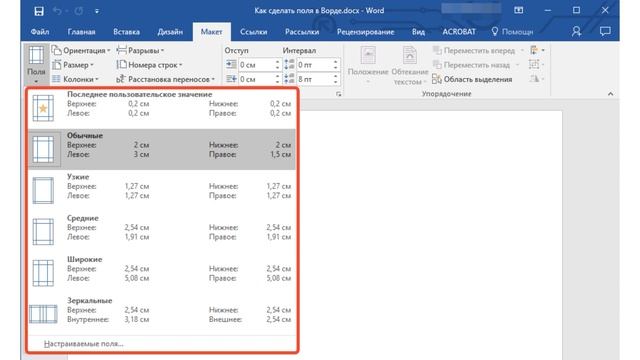Click the spacing after icon
The width and height of the screenshot is (640, 360).
(x=289, y=79)
